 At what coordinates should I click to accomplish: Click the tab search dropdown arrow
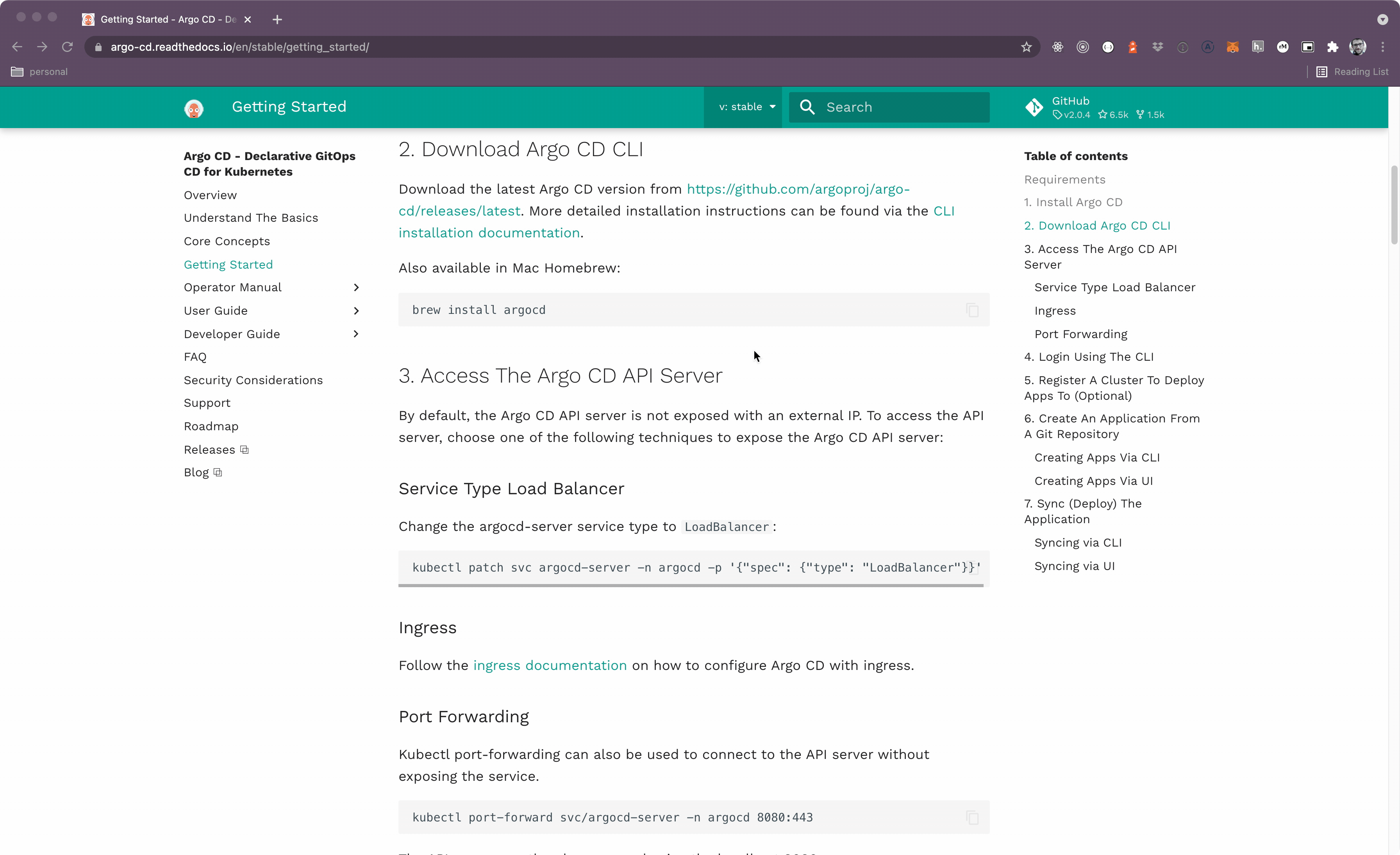tap(1382, 20)
